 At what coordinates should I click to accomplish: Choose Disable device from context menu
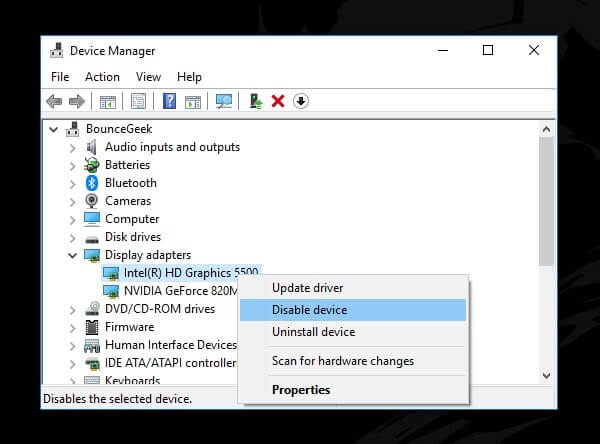pos(353,310)
